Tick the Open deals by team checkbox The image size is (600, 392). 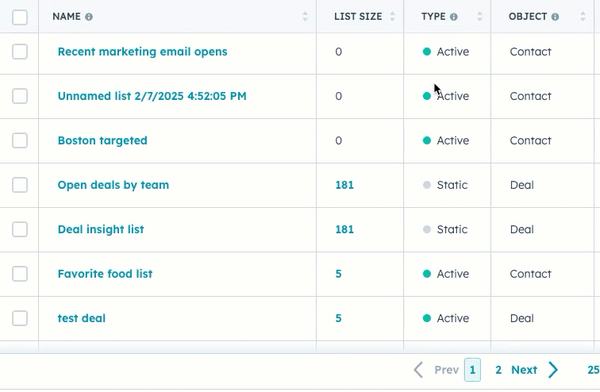pos(20,185)
